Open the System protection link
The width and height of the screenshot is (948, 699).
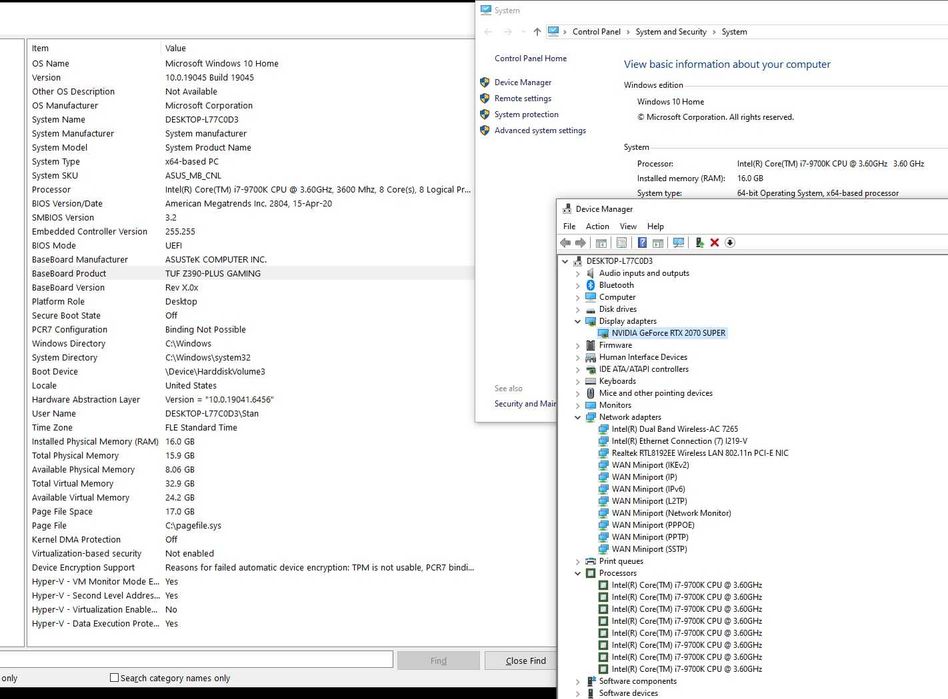point(526,114)
